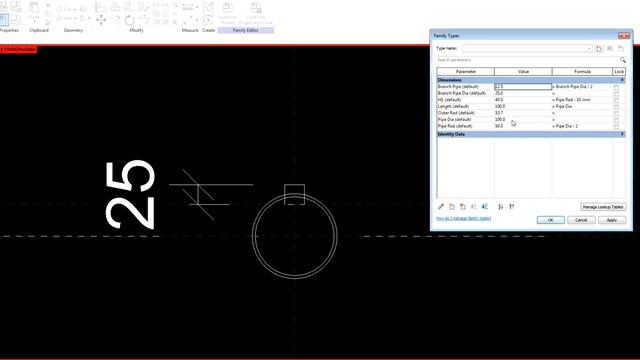This screenshot has height=360, width=640.
Task: Click the Pipe Rad value cell 50.0
Action: (x=523, y=127)
